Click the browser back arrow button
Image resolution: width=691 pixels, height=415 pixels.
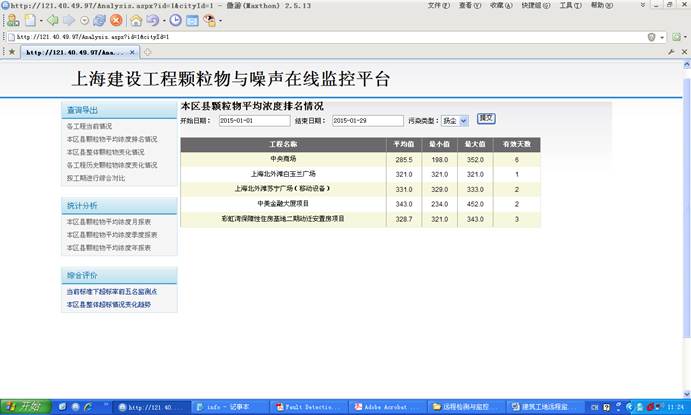click(x=51, y=20)
